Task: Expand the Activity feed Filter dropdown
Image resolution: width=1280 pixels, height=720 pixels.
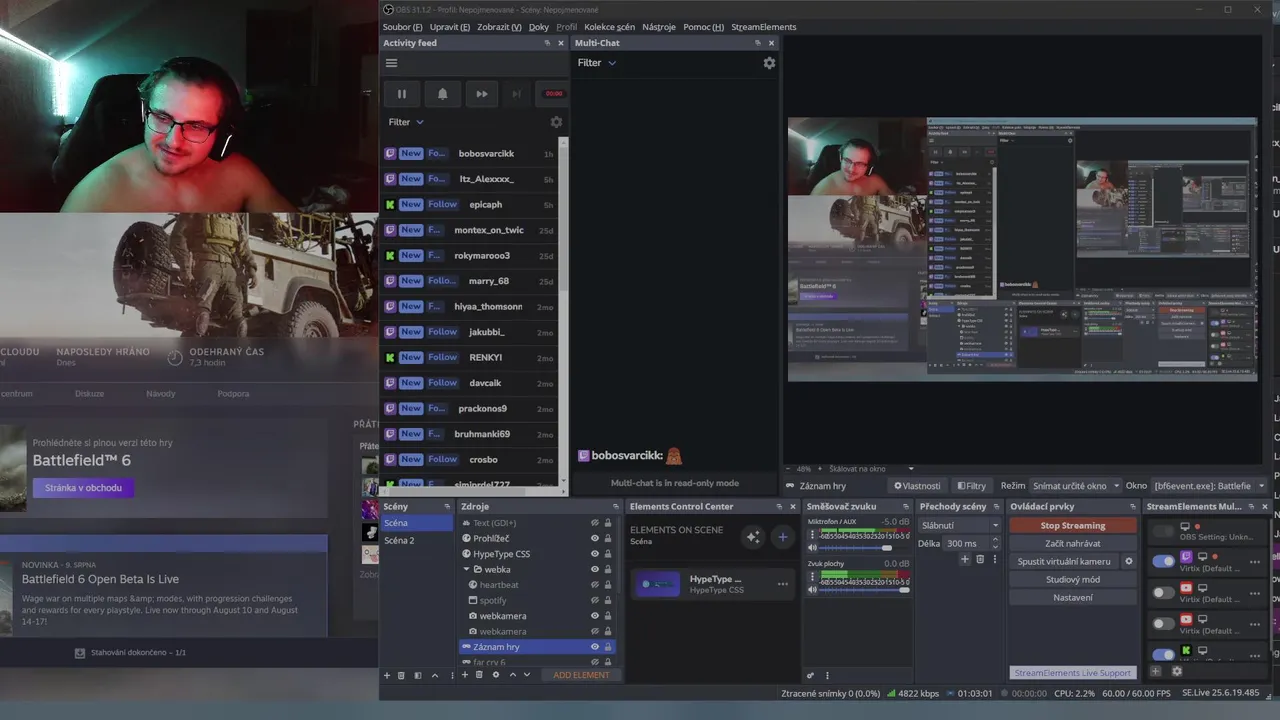Action: (406, 122)
